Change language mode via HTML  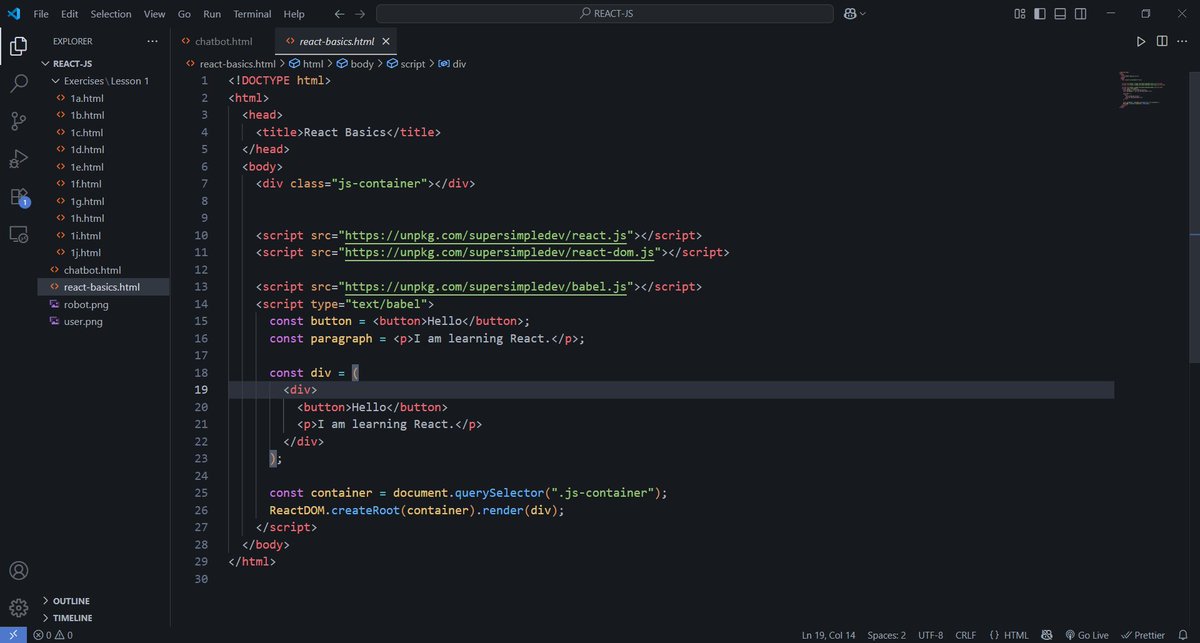point(1009,635)
